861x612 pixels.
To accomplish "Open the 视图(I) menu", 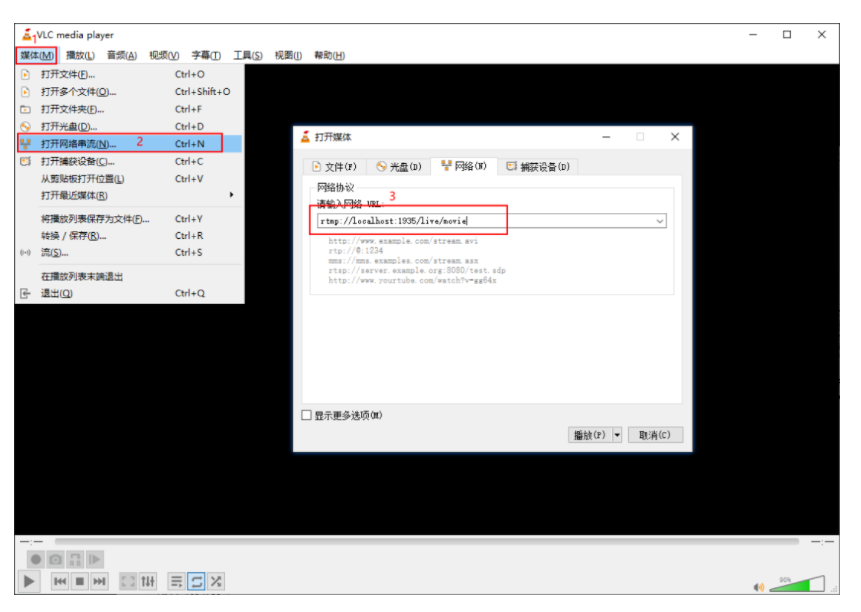I will tap(288, 55).
